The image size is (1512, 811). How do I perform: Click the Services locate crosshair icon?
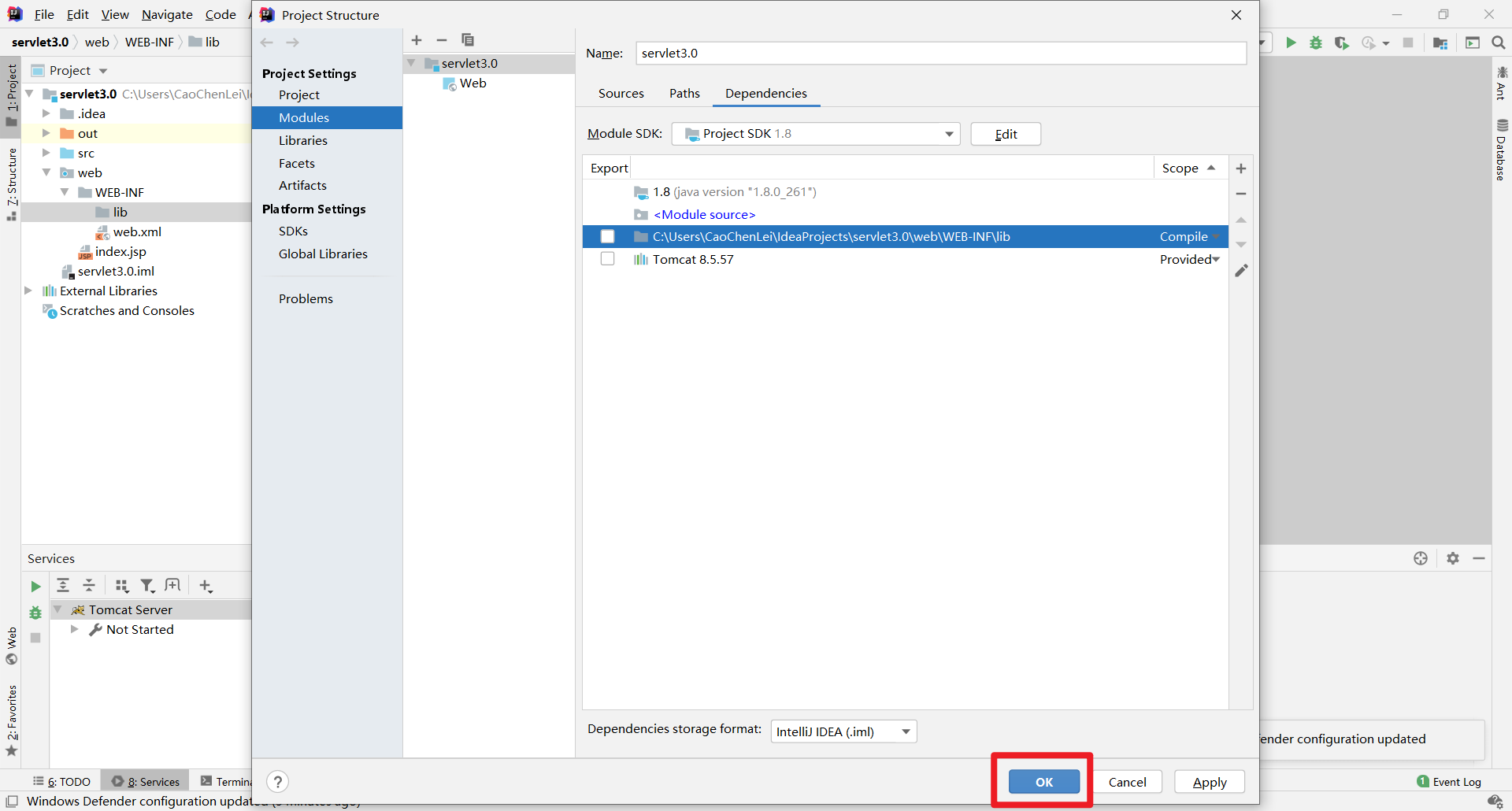tap(1421, 558)
